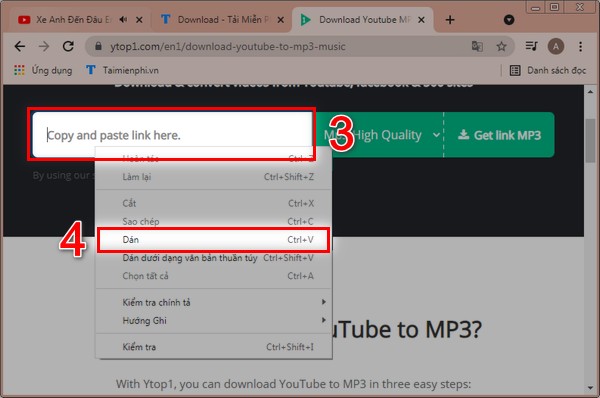Open Chrome's three-dot menu
This screenshot has width=600, height=398.
[x=580, y=46]
